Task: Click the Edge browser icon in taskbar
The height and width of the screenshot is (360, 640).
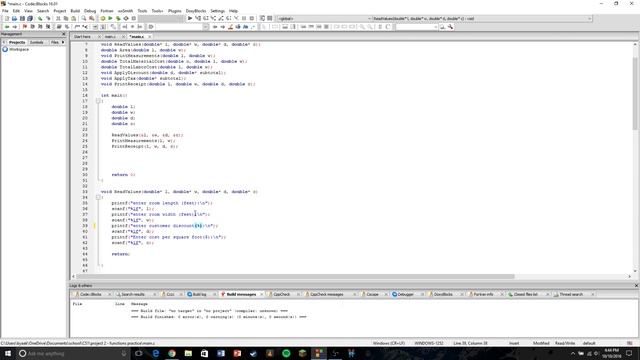Action: point(156,353)
